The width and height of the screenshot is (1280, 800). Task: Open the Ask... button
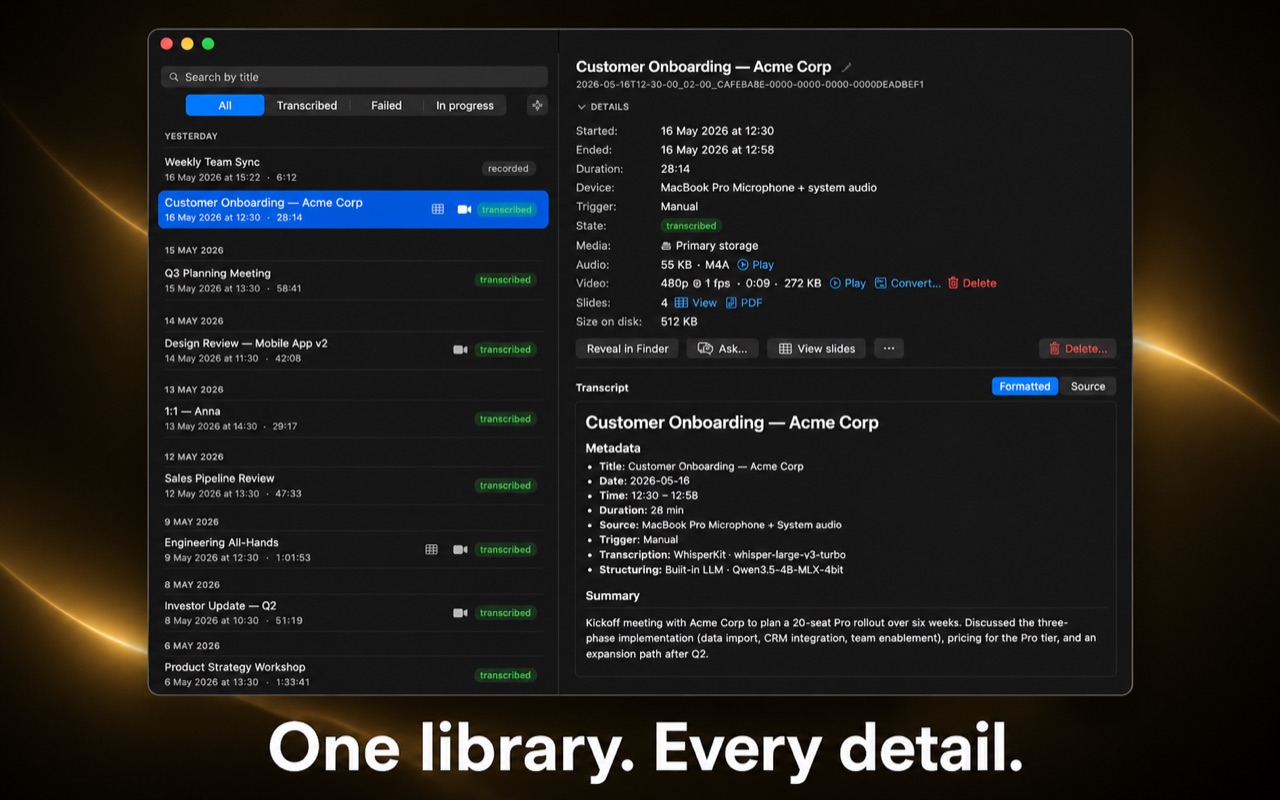723,348
